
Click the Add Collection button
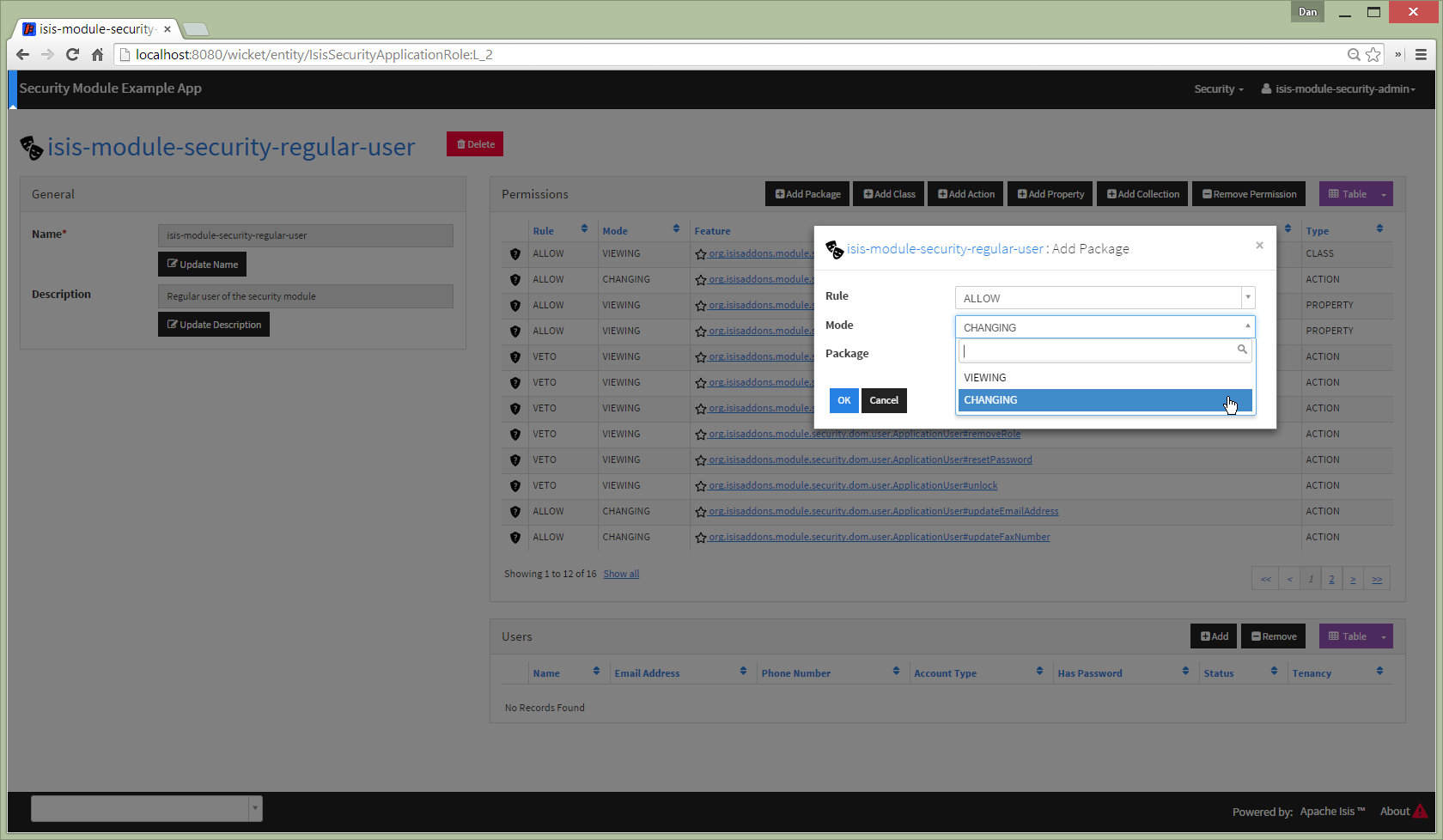[1142, 194]
